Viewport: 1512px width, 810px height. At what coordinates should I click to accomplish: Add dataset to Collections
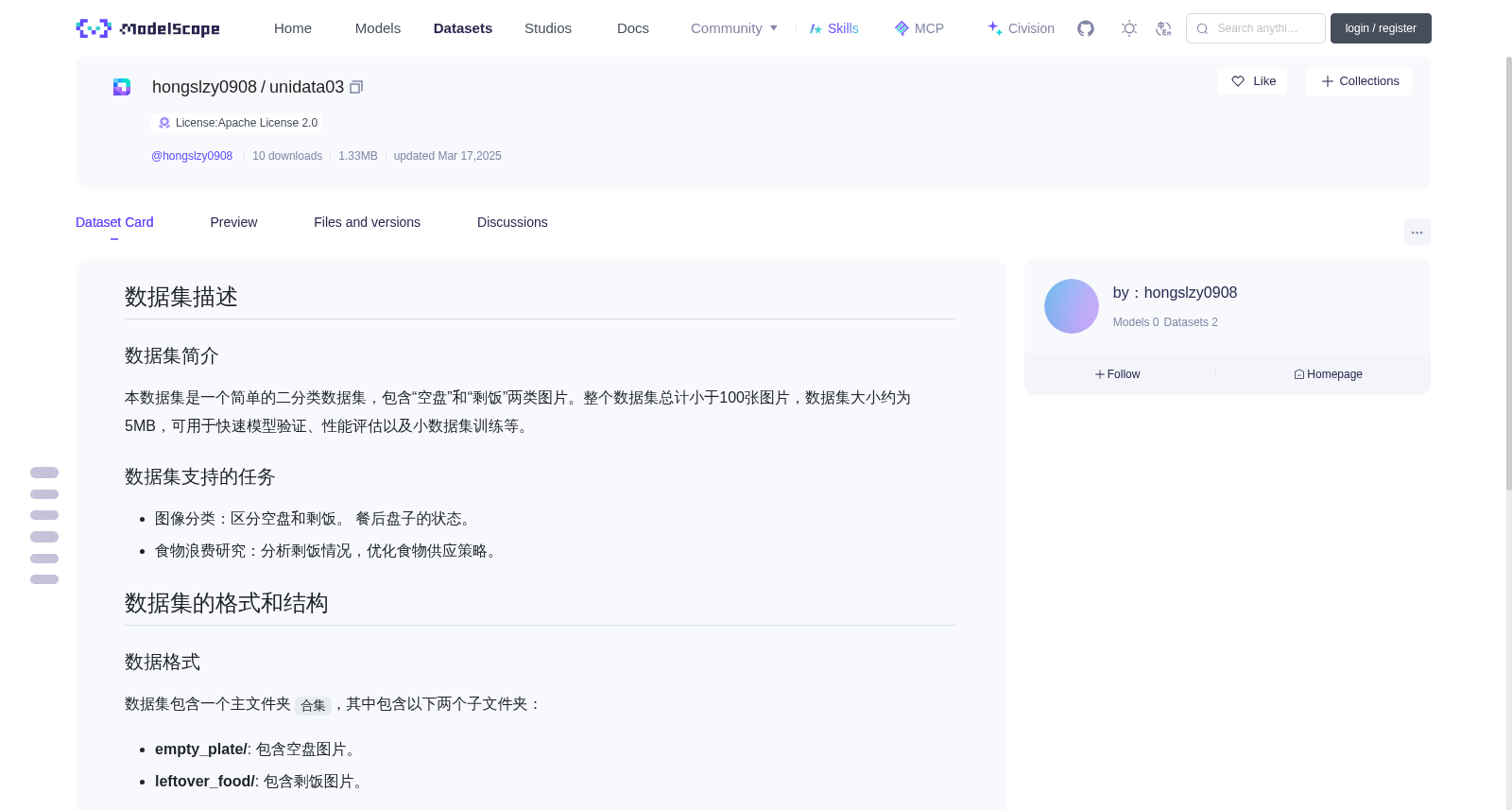[x=1359, y=81]
